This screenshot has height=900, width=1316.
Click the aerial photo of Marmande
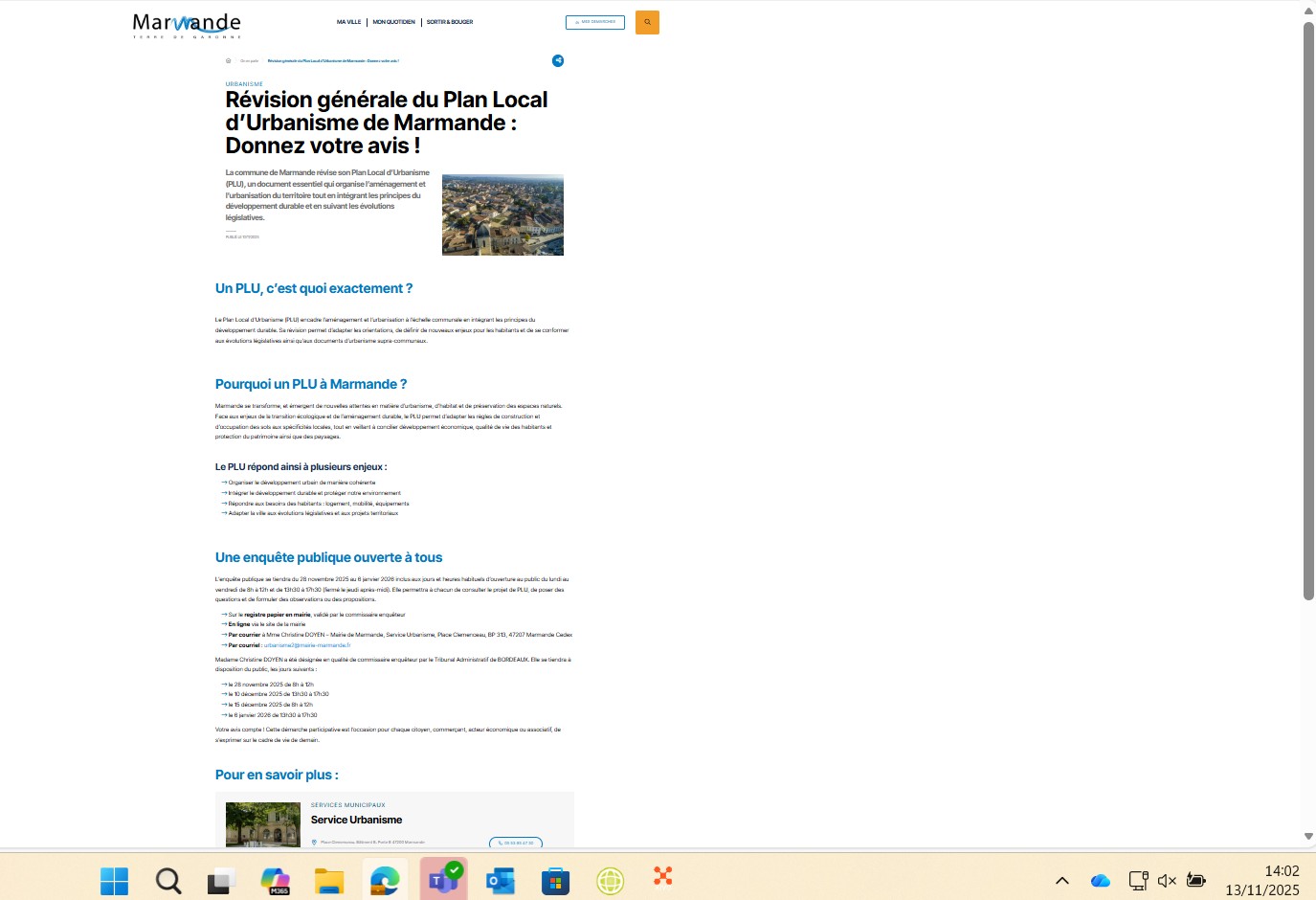tap(502, 214)
